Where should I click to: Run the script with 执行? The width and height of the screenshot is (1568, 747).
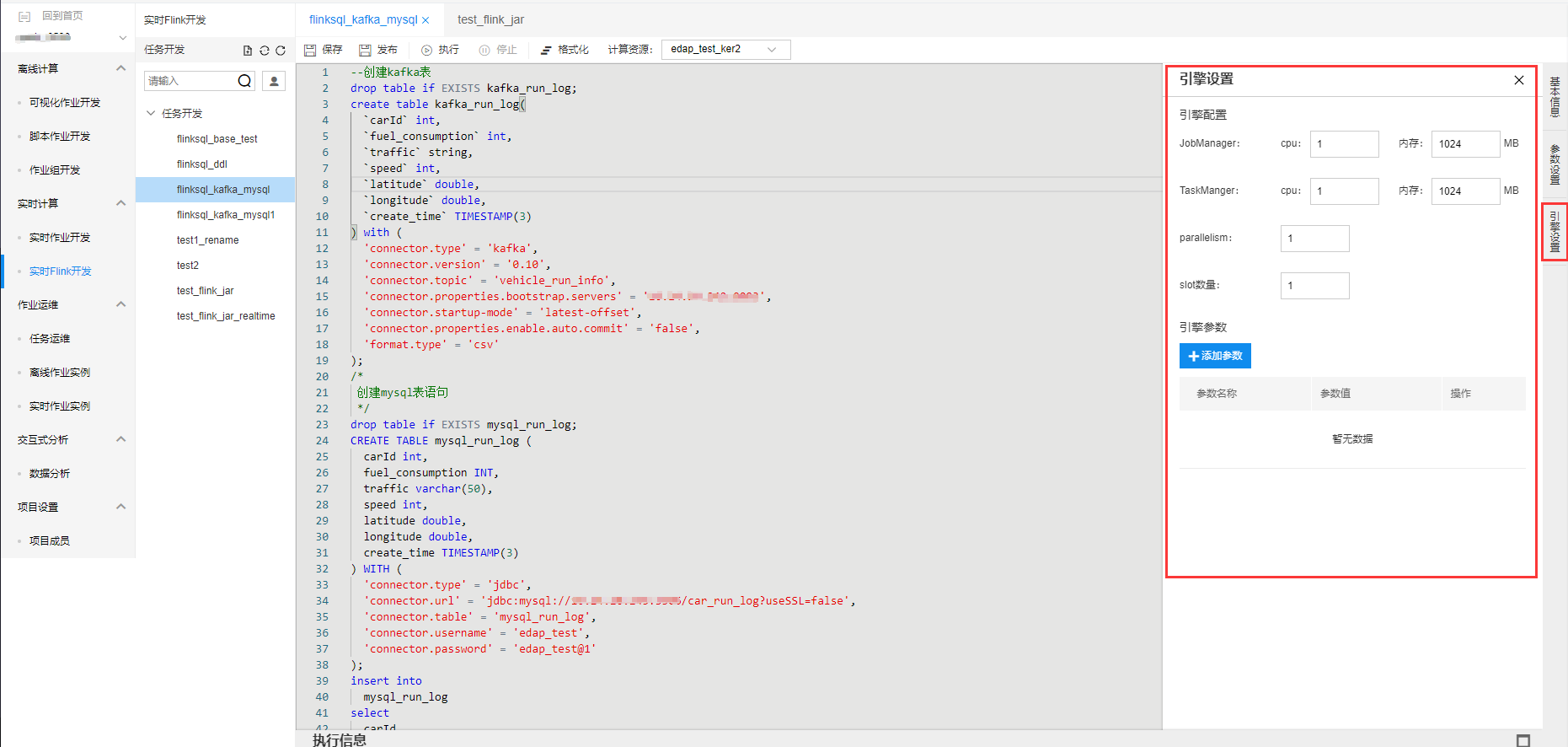441,50
